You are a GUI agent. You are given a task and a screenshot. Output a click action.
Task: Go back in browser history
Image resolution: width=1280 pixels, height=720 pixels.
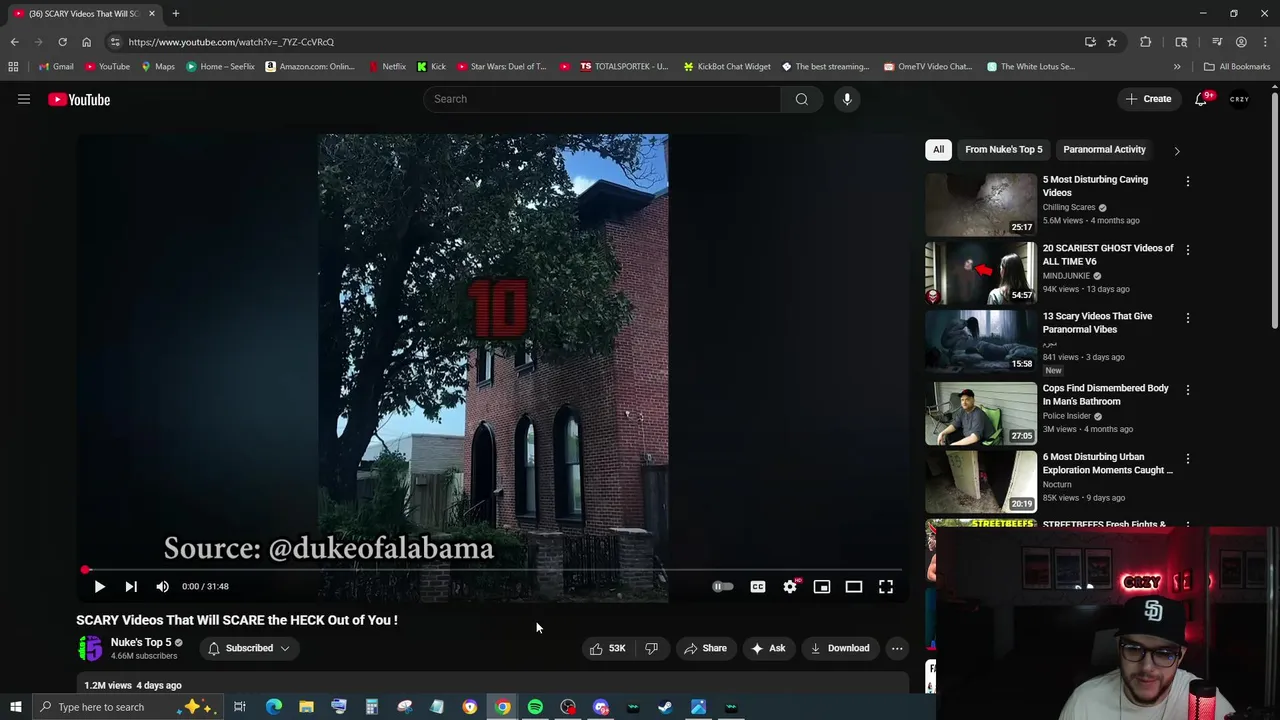[x=14, y=42]
